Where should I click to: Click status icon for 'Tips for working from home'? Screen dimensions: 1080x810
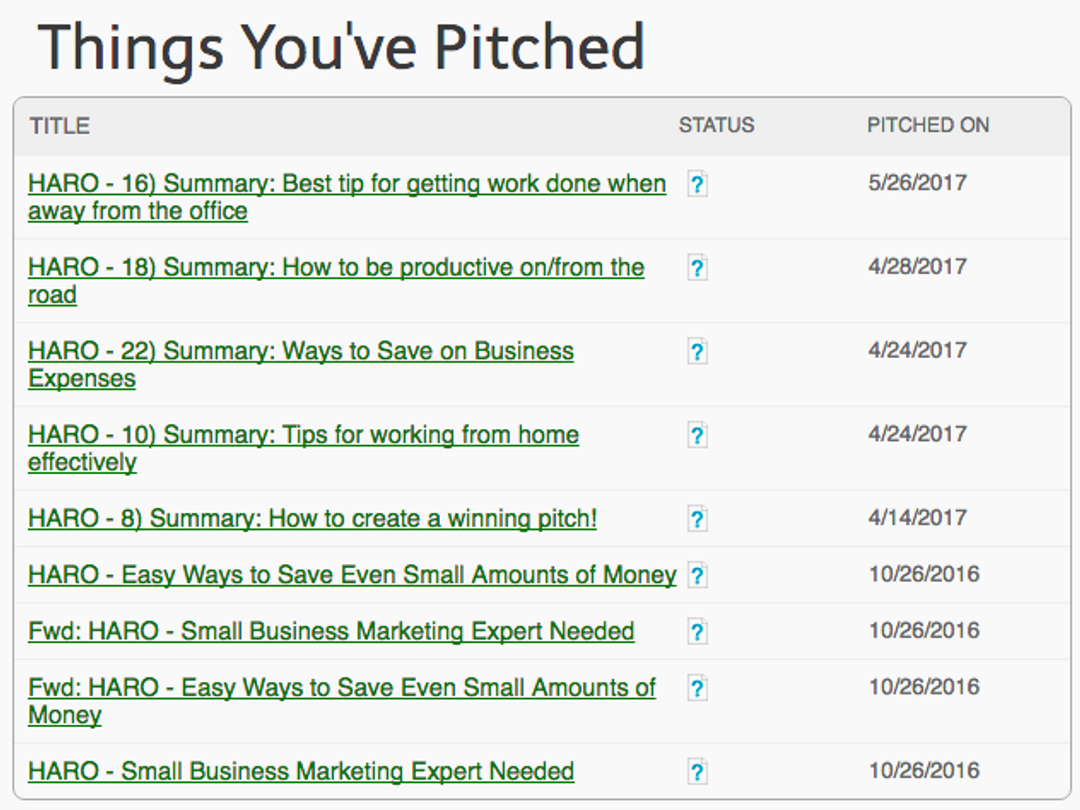tap(697, 436)
